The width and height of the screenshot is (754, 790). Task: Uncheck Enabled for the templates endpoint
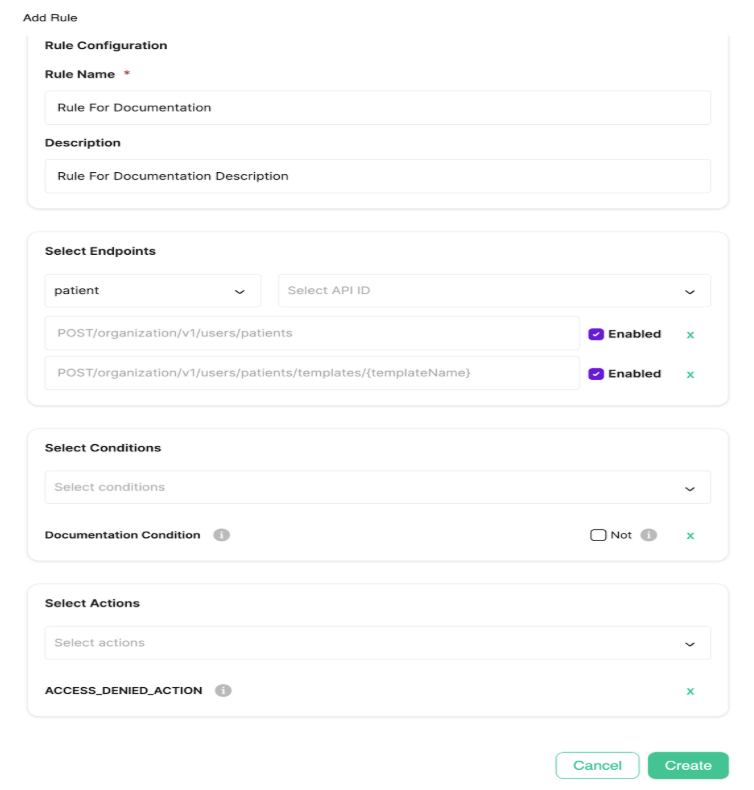(x=596, y=374)
